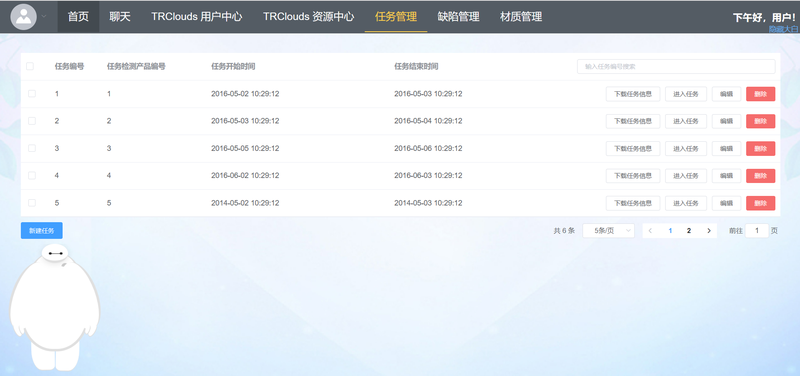Check the checkbox for task 2
Screen dimensions: 800x376
(32, 121)
